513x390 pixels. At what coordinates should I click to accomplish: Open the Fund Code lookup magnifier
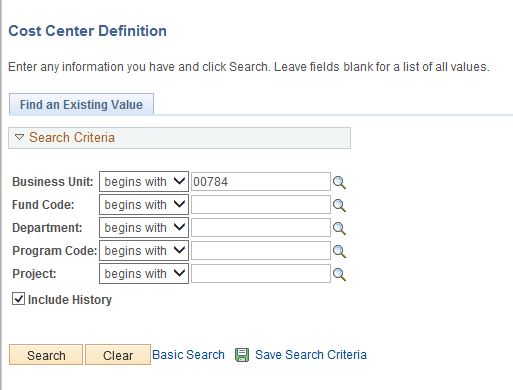click(339, 205)
